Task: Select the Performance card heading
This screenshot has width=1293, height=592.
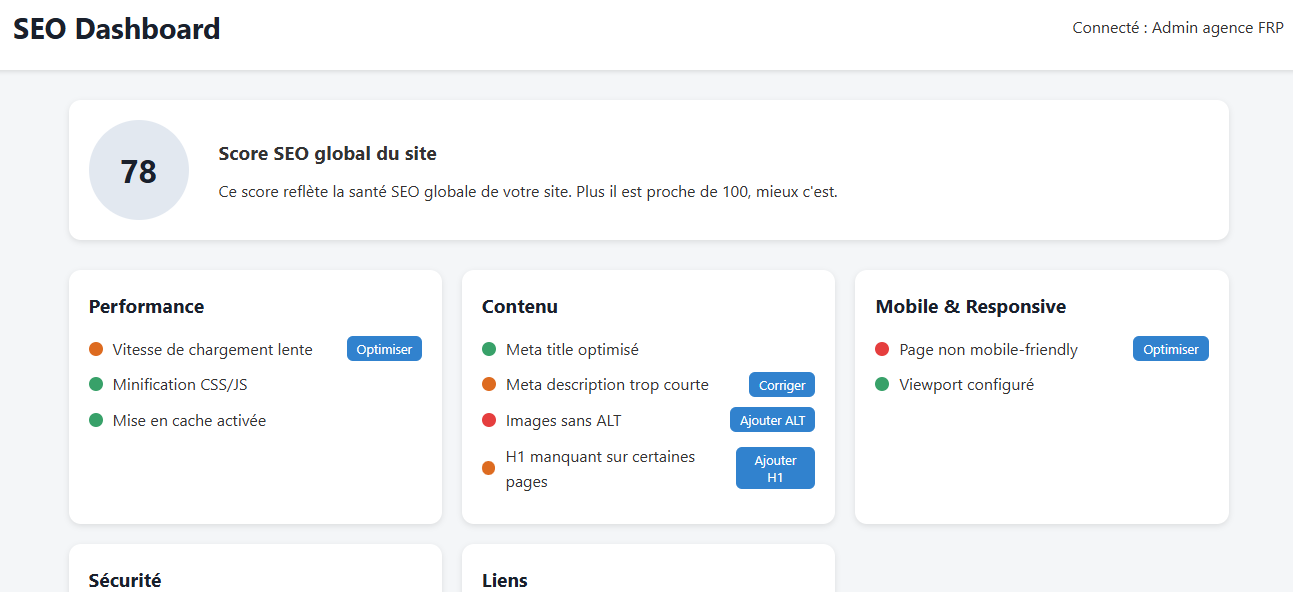Action: [146, 306]
